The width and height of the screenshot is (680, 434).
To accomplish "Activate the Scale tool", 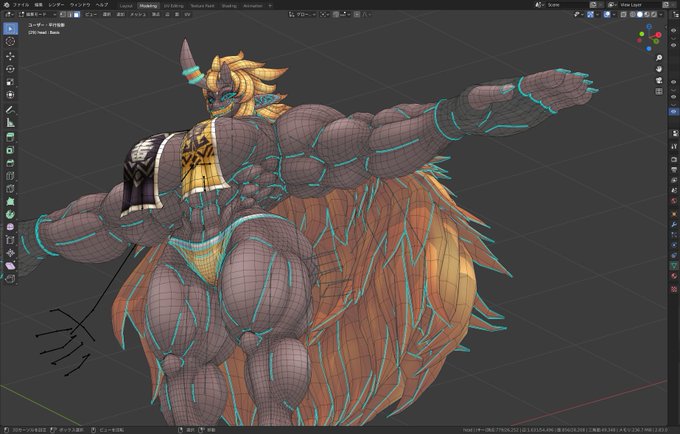I will tap(10, 82).
